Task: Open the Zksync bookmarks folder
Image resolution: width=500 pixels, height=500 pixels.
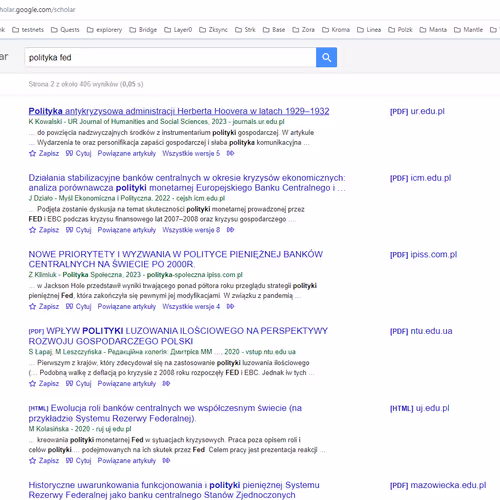Action: [213, 30]
